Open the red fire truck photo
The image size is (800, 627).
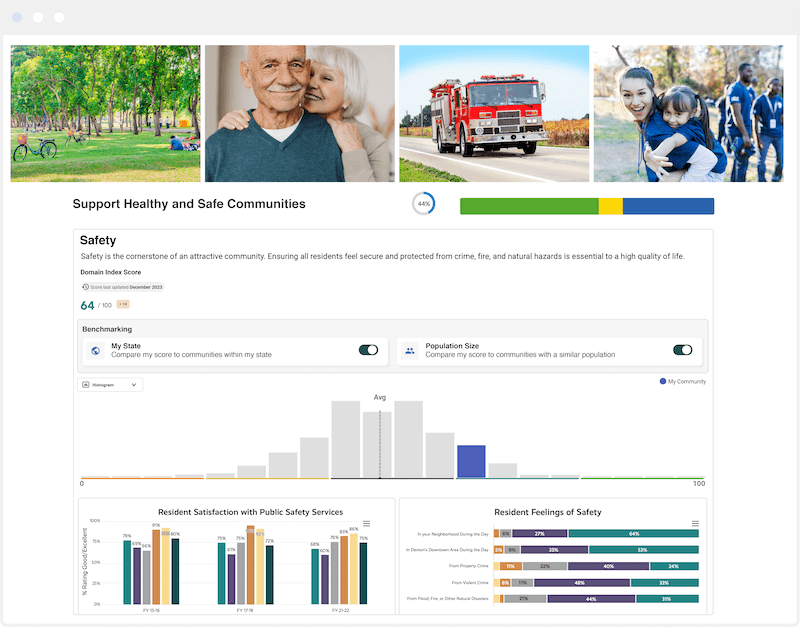tap(494, 113)
